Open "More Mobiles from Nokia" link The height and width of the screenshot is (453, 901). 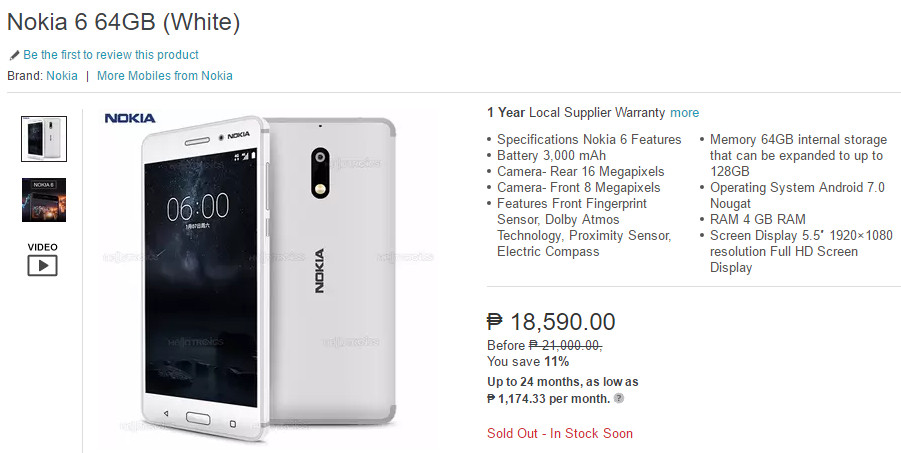[x=165, y=76]
